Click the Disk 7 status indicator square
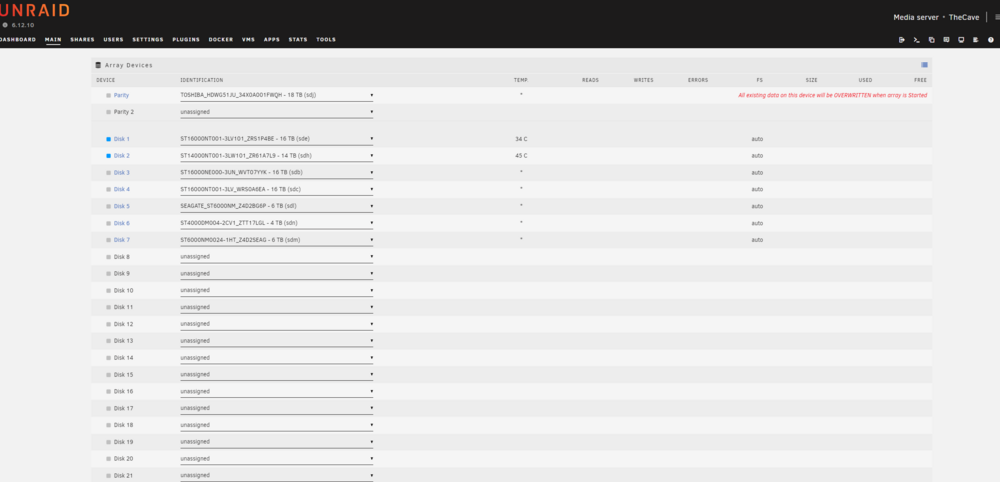Image resolution: width=1000 pixels, height=482 pixels. click(x=108, y=240)
